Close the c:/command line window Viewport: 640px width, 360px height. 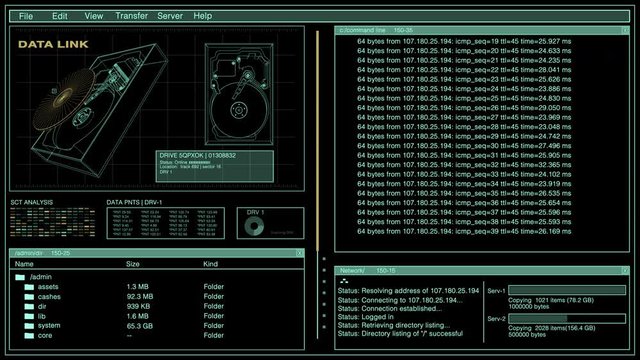(625, 30)
